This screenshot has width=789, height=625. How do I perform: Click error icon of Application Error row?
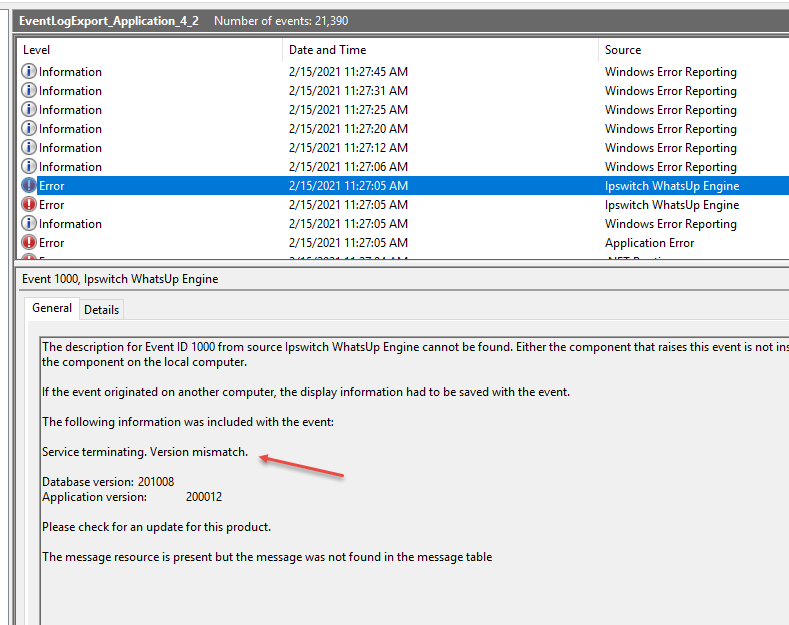[x=29, y=243]
